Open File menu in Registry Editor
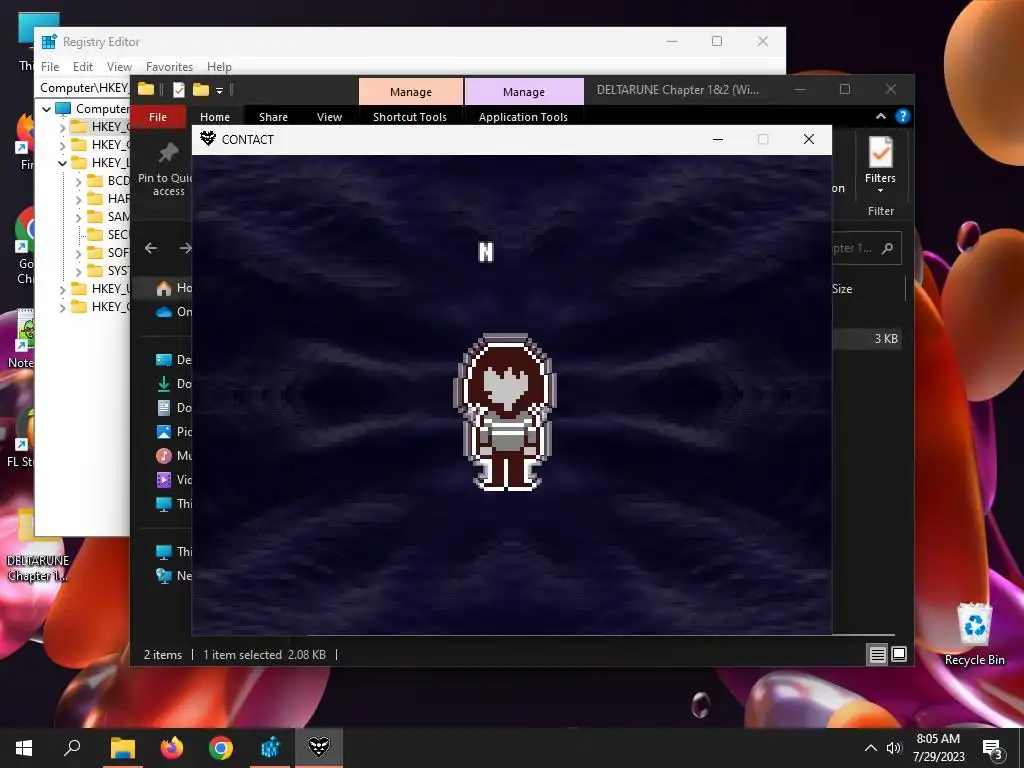This screenshot has height=768, width=1024. point(50,67)
